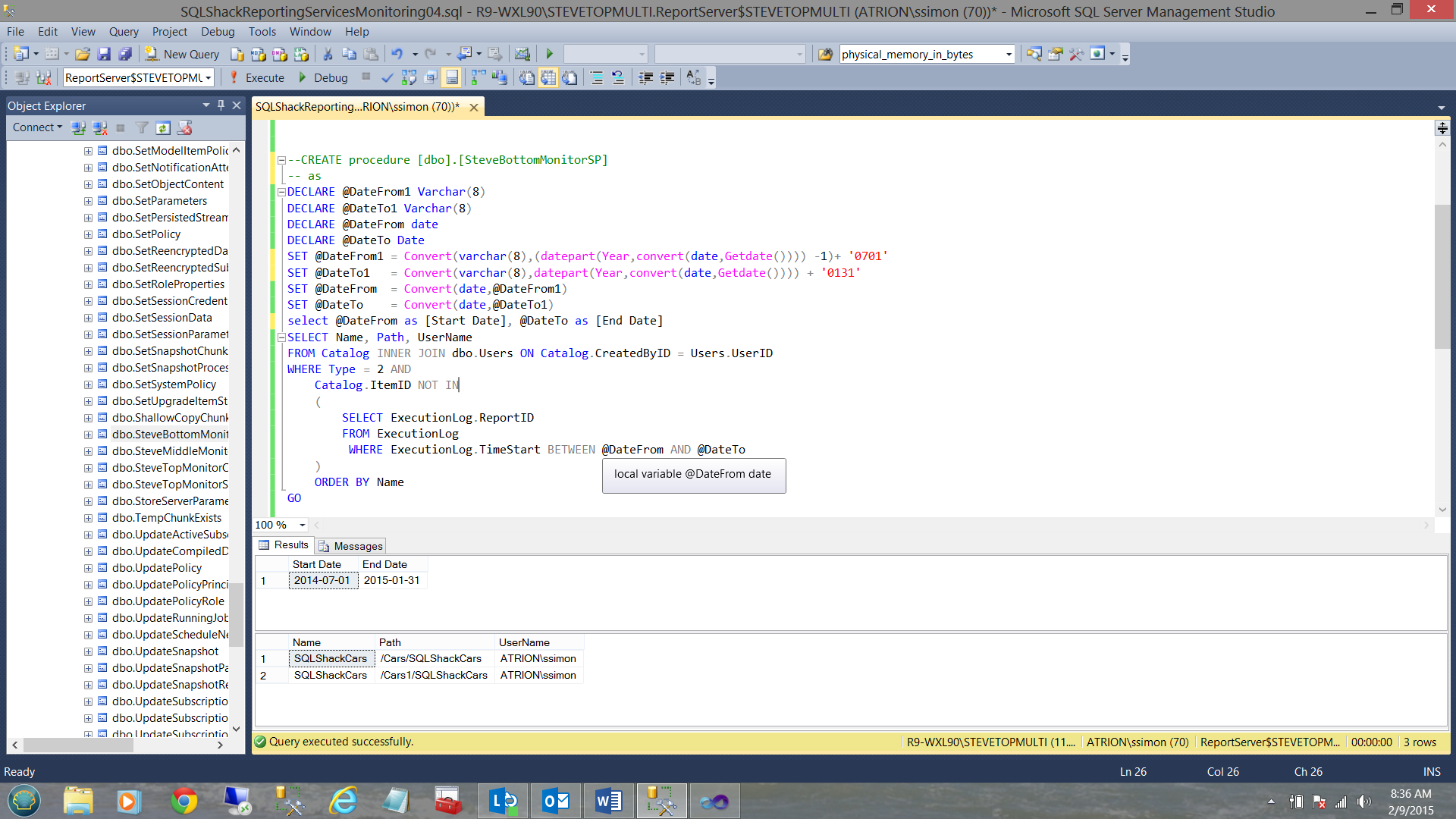Click the Open File folder icon
Image resolution: width=1456 pixels, height=819 pixels.
pos(83,54)
